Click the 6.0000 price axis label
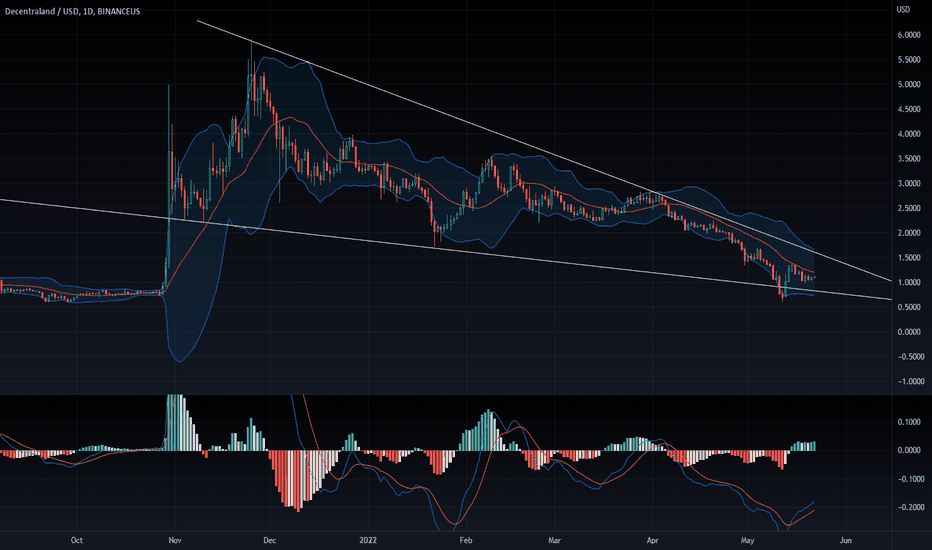932x550 pixels. [x=909, y=35]
